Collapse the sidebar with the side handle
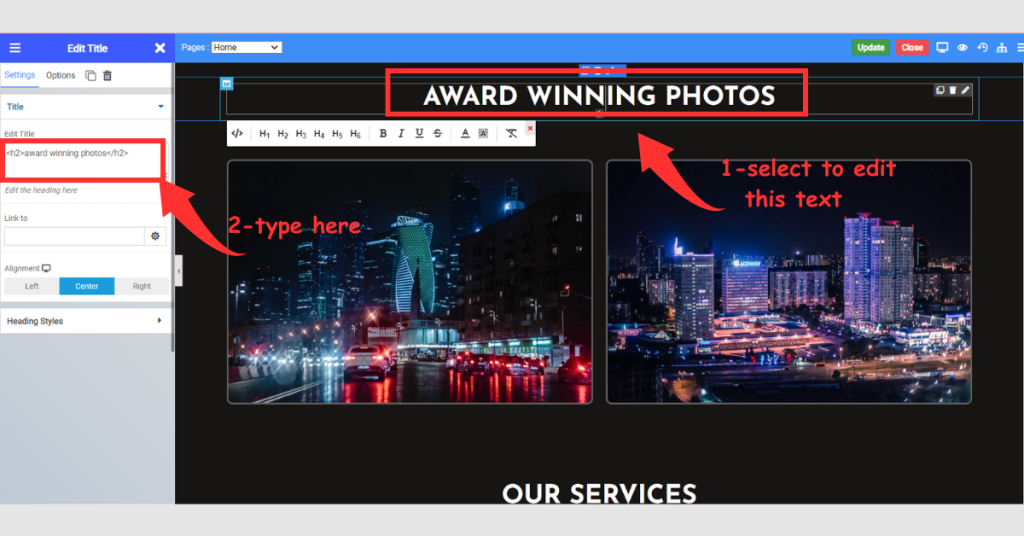Screen dimensions: 1024x536 [178, 271]
